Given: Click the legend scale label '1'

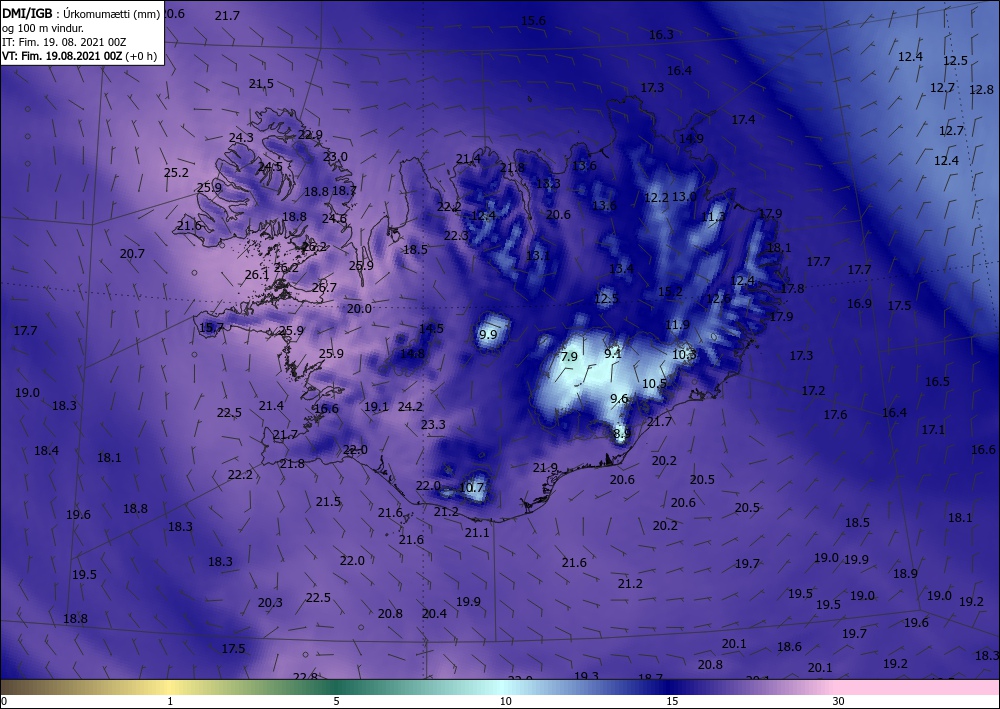Looking at the screenshot, I should point(170,701).
